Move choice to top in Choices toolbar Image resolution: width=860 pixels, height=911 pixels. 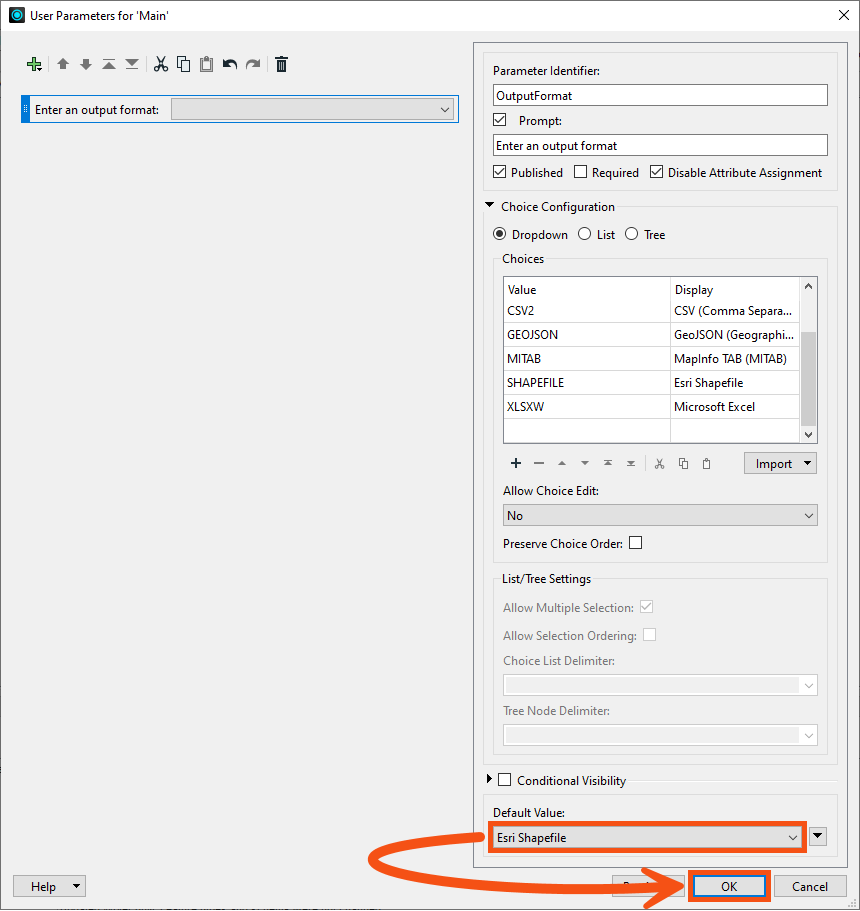(x=608, y=463)
